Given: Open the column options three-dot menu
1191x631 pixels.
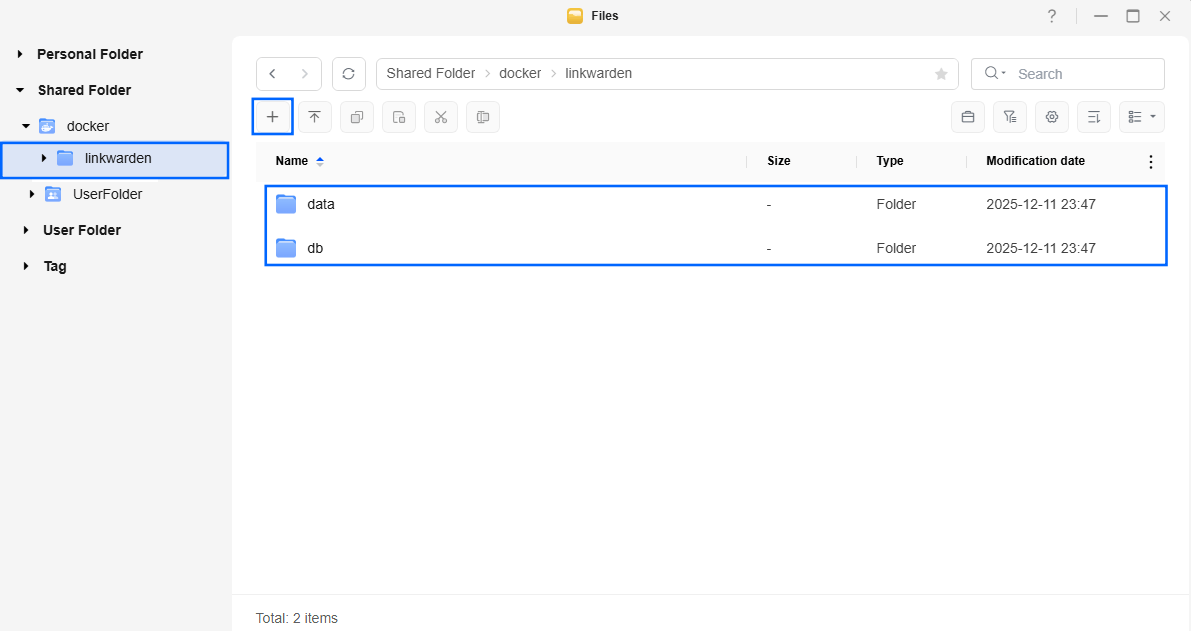Looking at the screenshot, I should coord(1150,161).
